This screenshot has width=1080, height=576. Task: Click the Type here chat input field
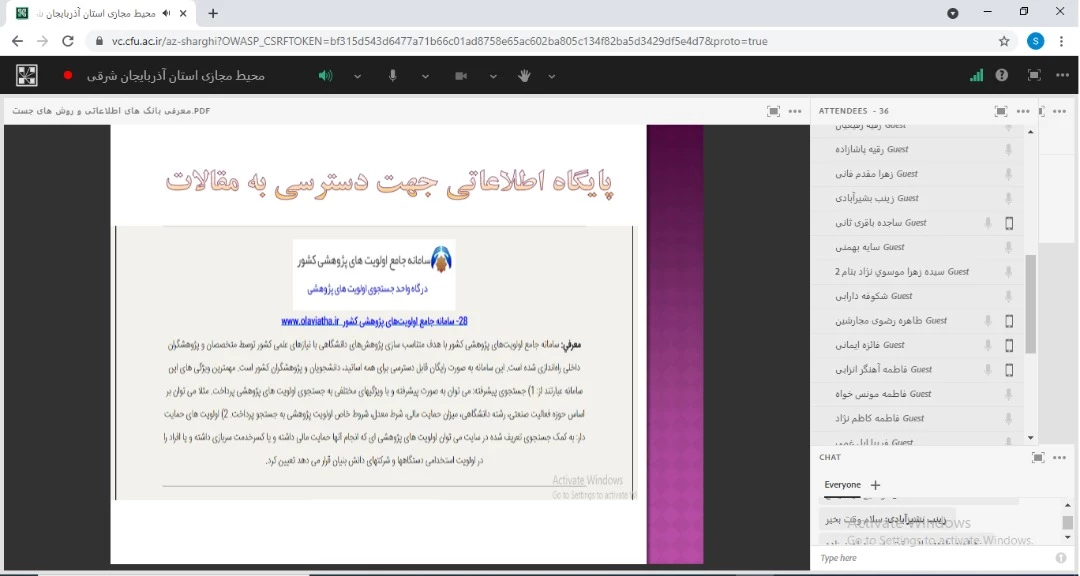pos(930,558)
